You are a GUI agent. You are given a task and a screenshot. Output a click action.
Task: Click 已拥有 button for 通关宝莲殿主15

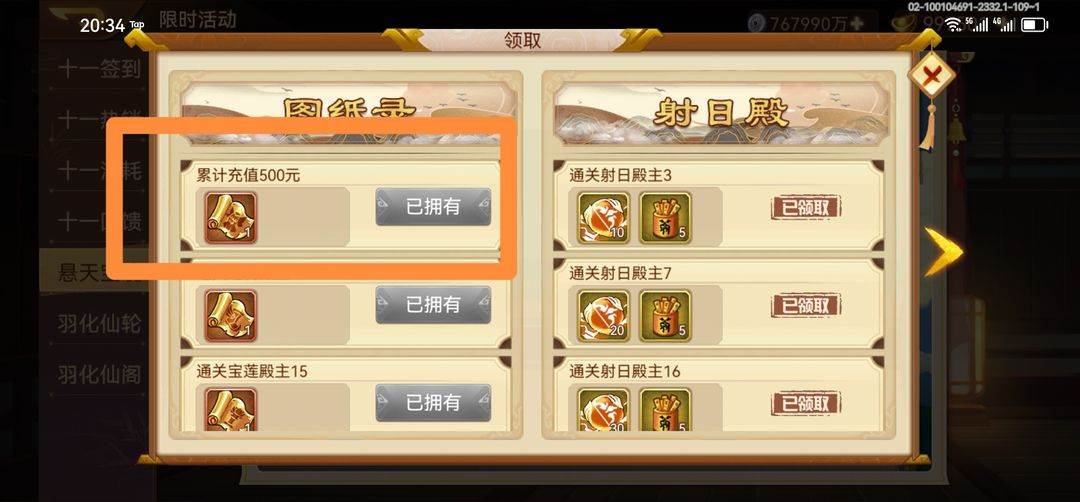[x=433, y=402]
